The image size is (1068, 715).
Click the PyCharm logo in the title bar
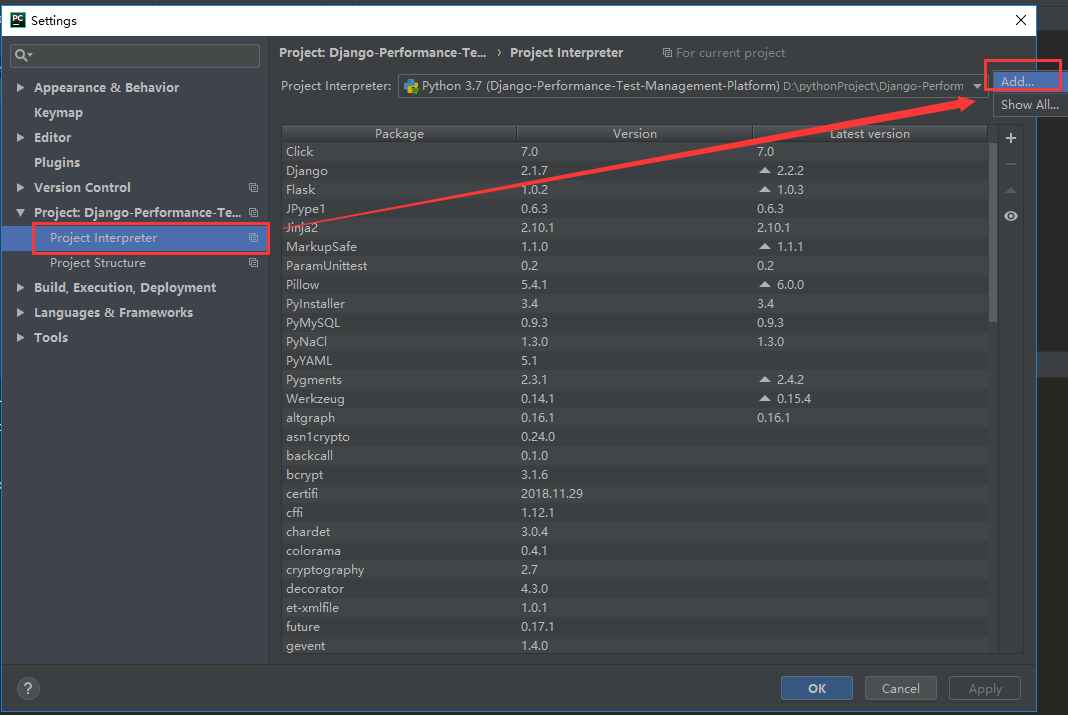[18, 20]
